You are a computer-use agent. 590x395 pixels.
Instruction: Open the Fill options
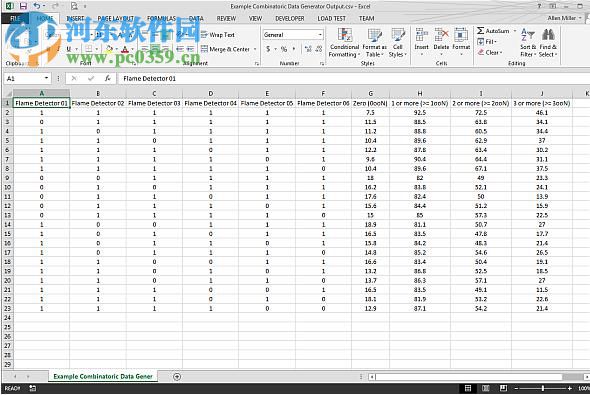pyautogui.click(x=487, y=41)
